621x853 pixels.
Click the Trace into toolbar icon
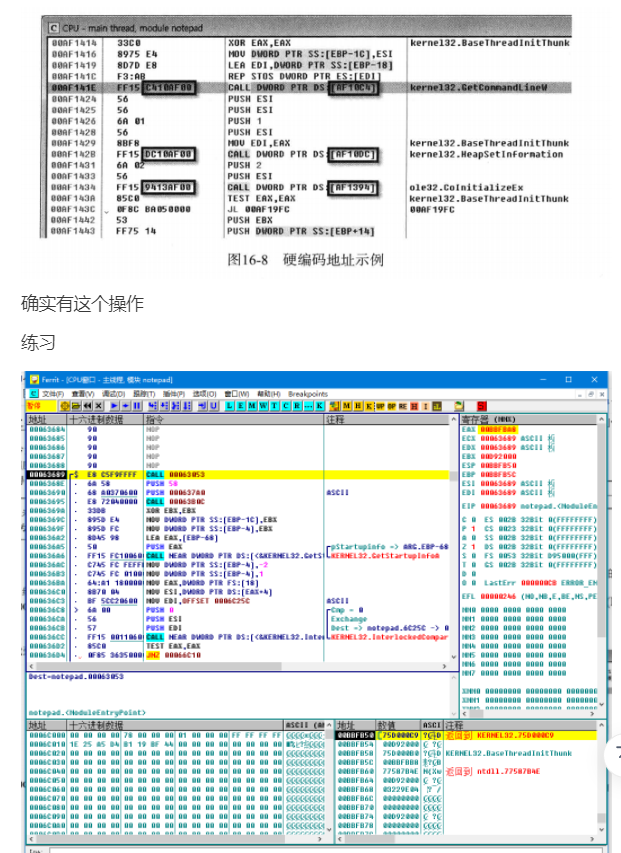click(x=176, y=405)
